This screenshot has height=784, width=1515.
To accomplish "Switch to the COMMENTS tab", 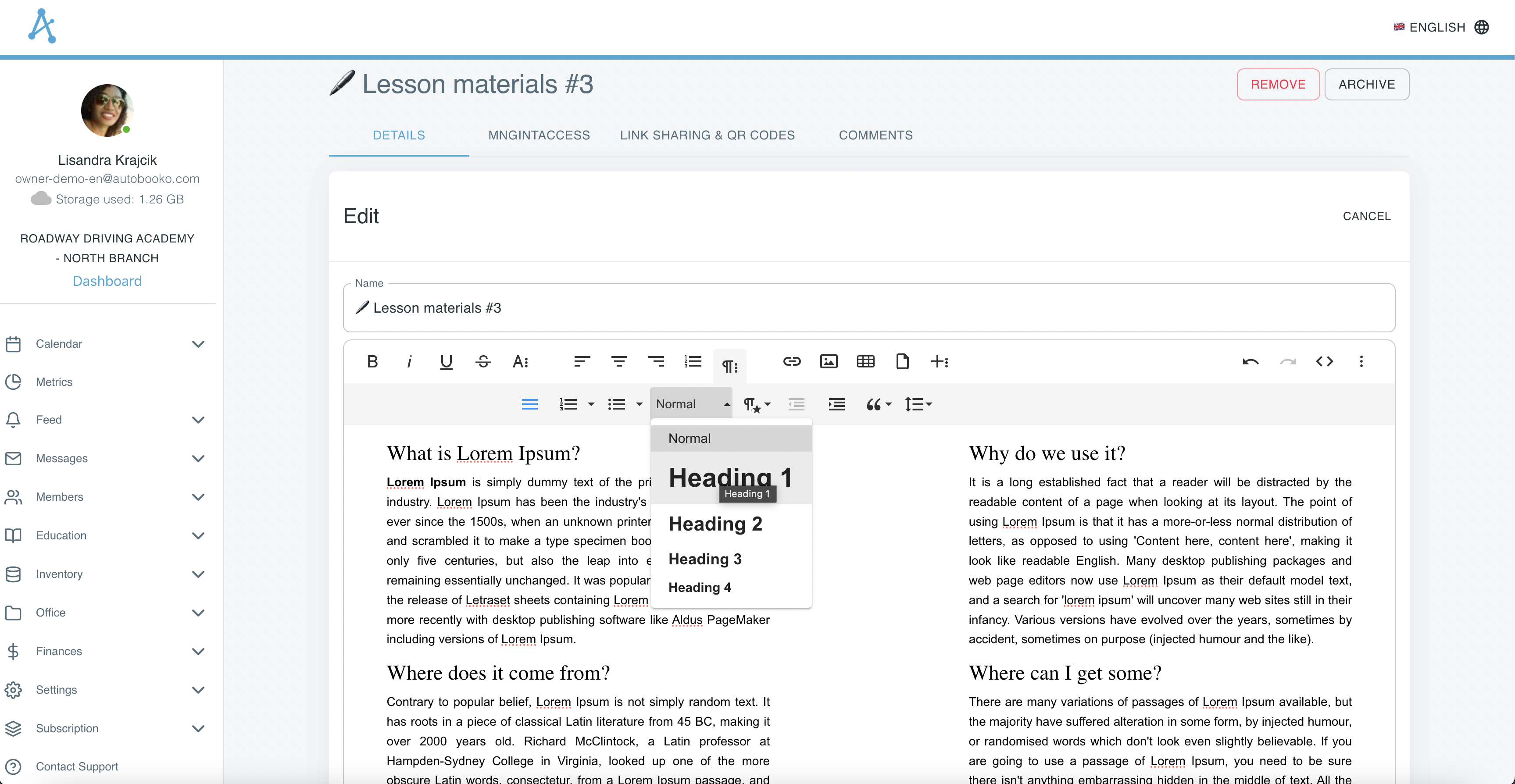I will (876, 135).
